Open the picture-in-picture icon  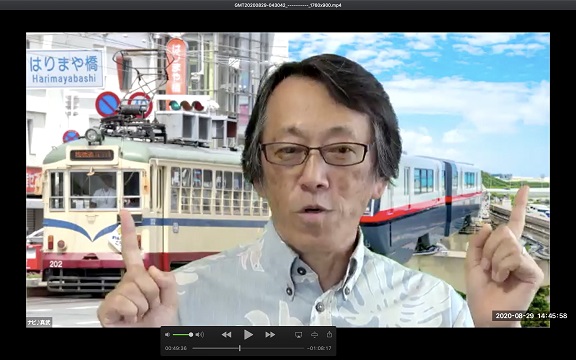click(x=314, y=335)
